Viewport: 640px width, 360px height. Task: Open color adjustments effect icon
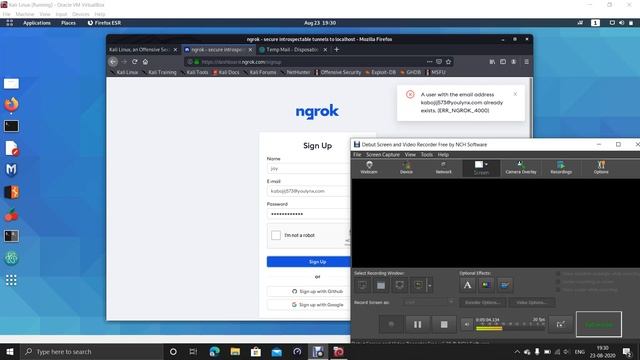click(x=486, y=285)
